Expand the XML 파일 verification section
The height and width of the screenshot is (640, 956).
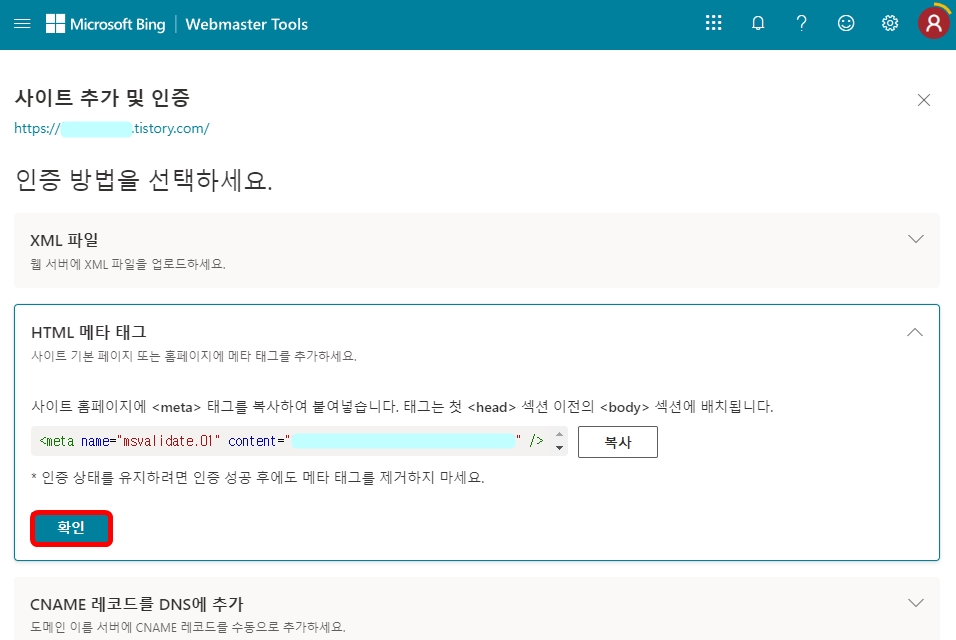pos(915,239)
